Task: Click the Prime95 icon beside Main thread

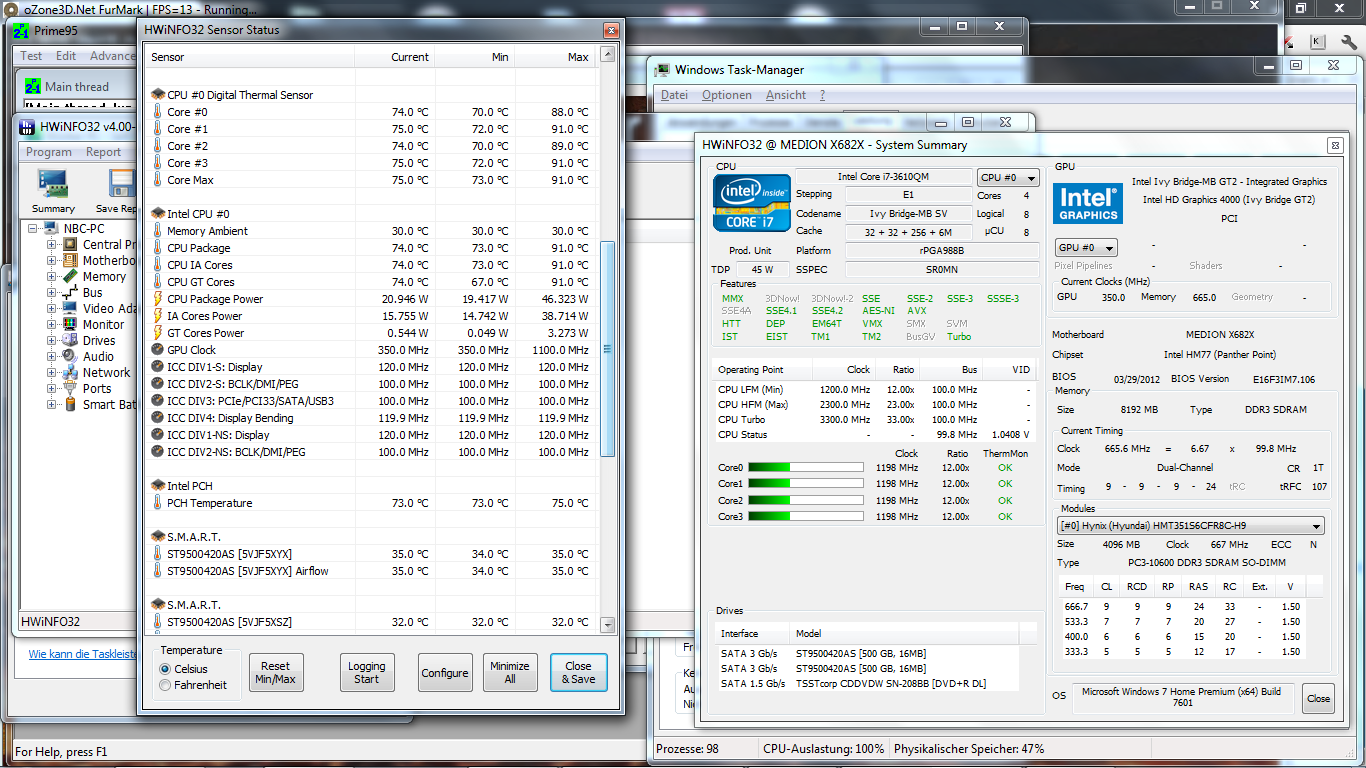Action: coord(33,86)
